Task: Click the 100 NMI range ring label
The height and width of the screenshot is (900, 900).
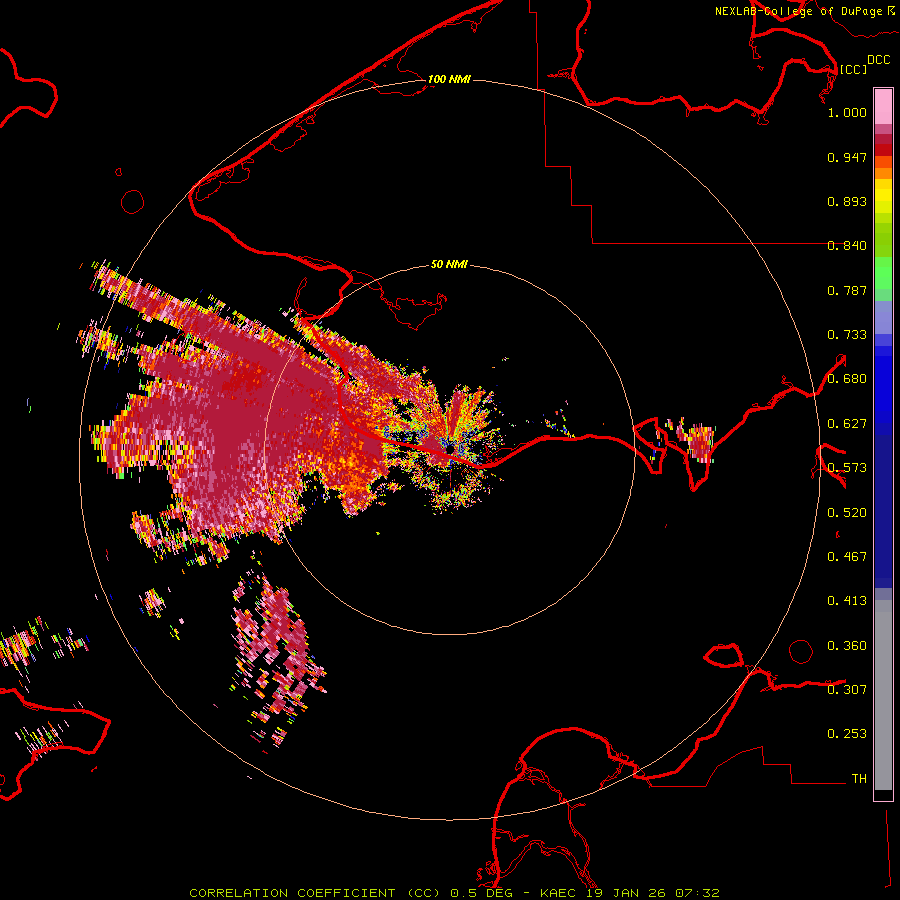Action: pos(449,79)
